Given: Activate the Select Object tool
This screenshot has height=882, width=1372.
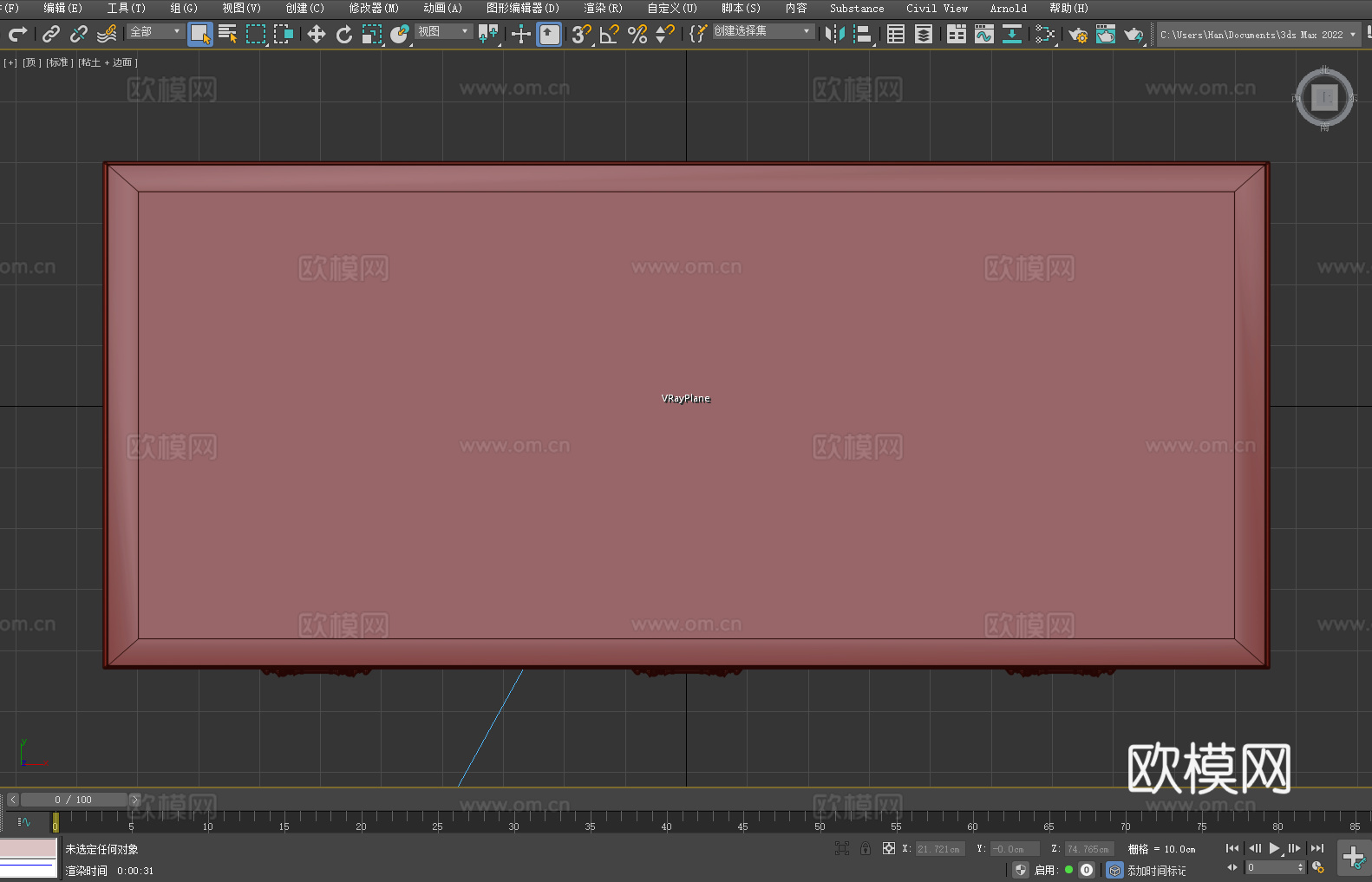Looking at the screenshot, I should tap(200, 34).
